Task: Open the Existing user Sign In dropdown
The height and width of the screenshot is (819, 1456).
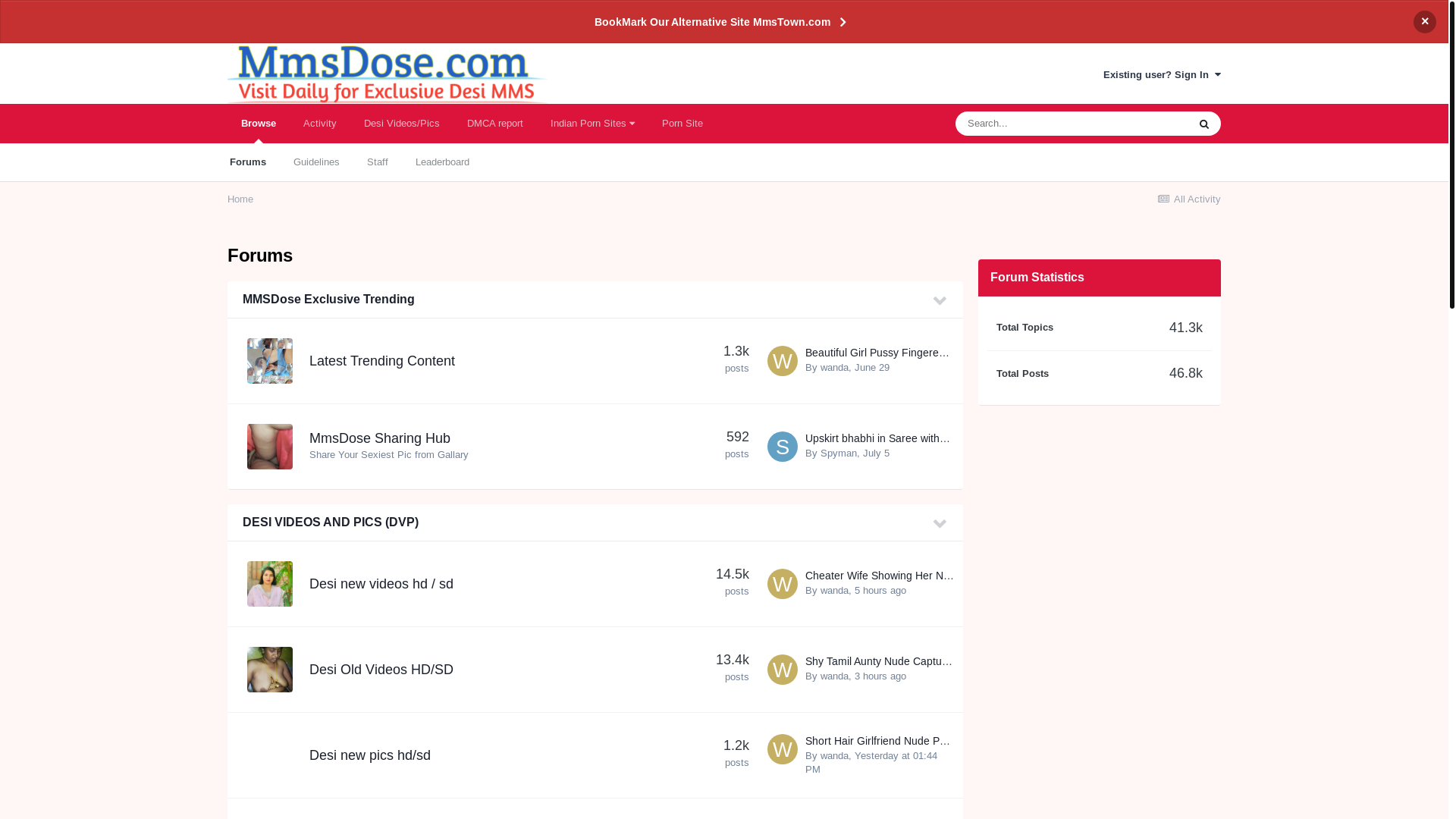Action: [1161, 74]
